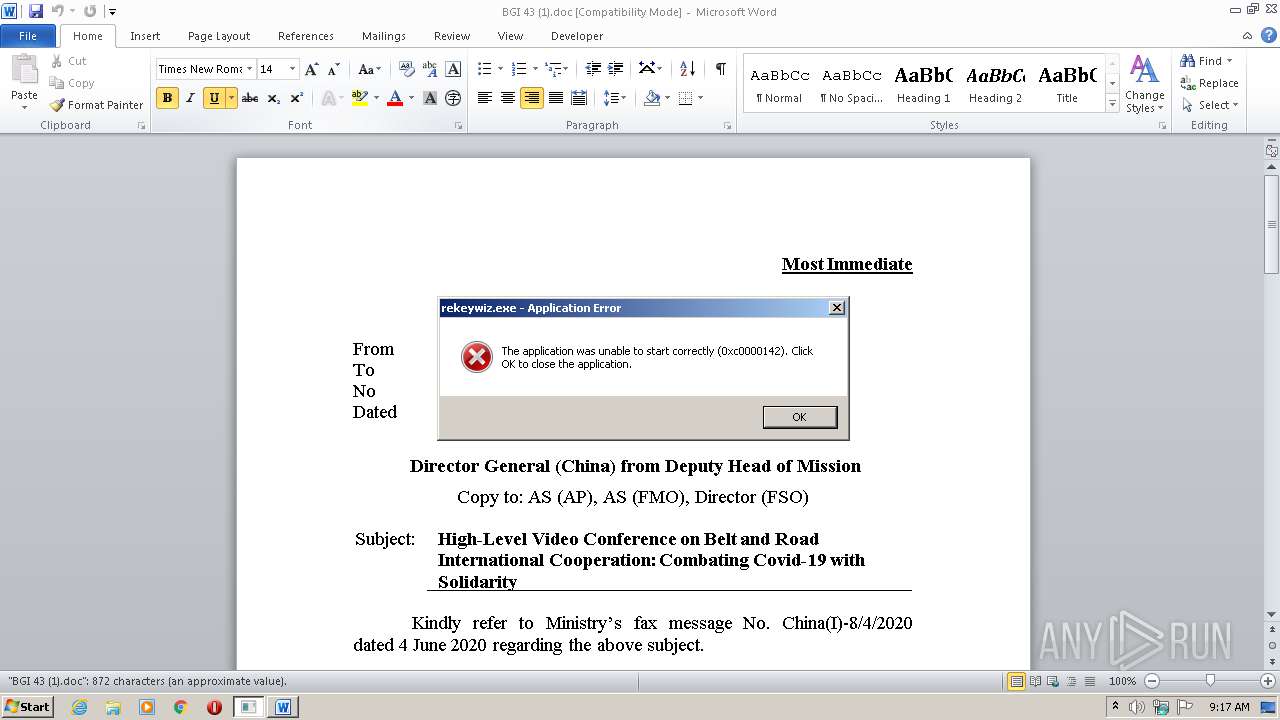The image size is (1280, 720).
Task: Click the Zoom In plus button
Action: coord(1267,681)
